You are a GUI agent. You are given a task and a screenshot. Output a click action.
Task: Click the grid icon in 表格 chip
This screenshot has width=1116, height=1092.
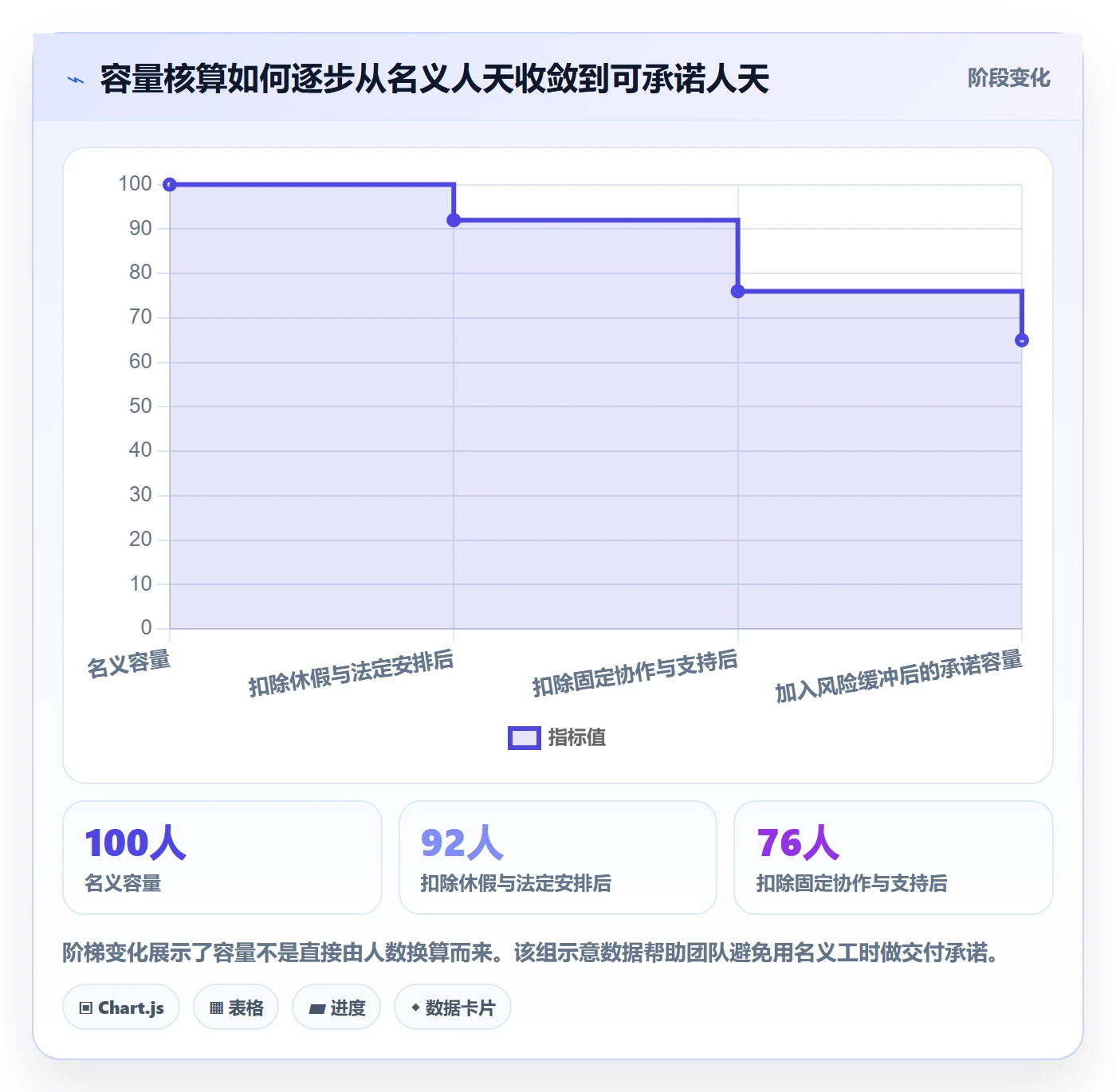point(216,1008)
